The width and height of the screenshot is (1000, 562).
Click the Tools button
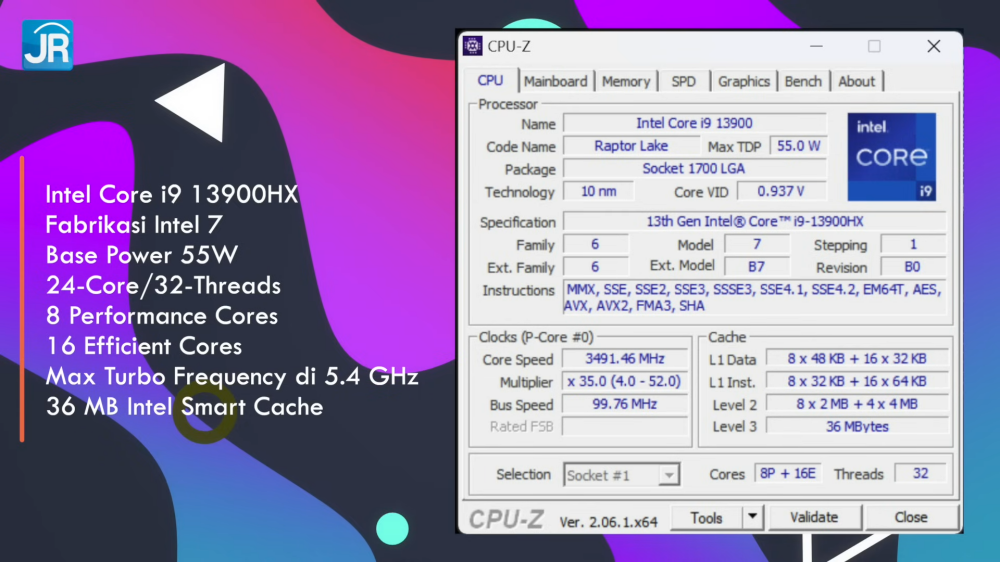(x=706, y=517)
